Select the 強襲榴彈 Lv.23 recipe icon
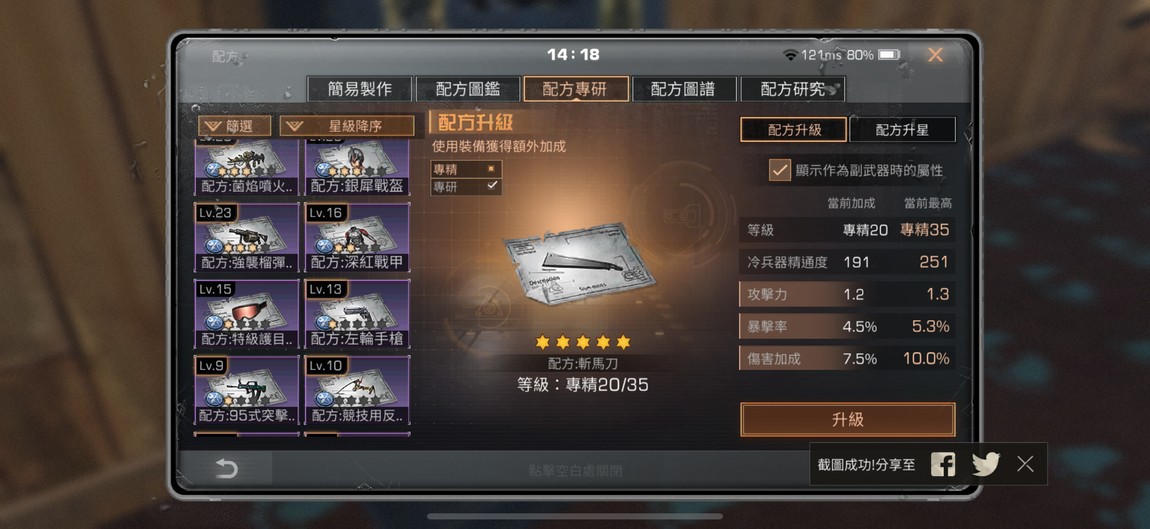The width and height of the screenshot is (1150, 529). [x=247, y=238]
